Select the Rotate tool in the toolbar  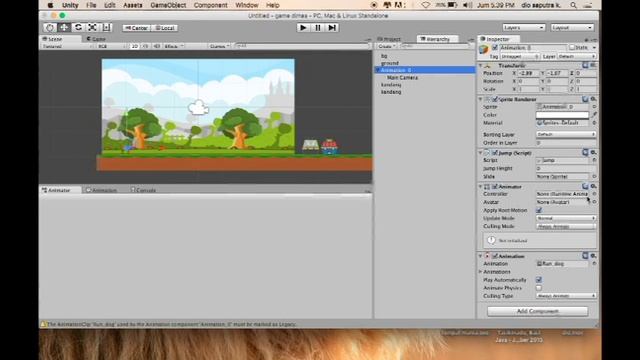78,27
